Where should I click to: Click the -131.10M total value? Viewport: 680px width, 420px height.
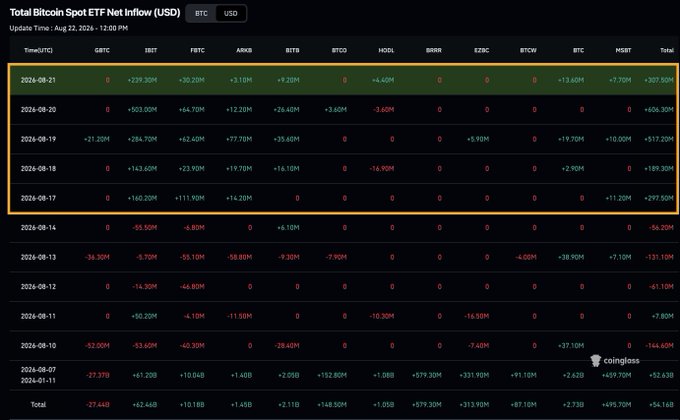coord(660,257)
